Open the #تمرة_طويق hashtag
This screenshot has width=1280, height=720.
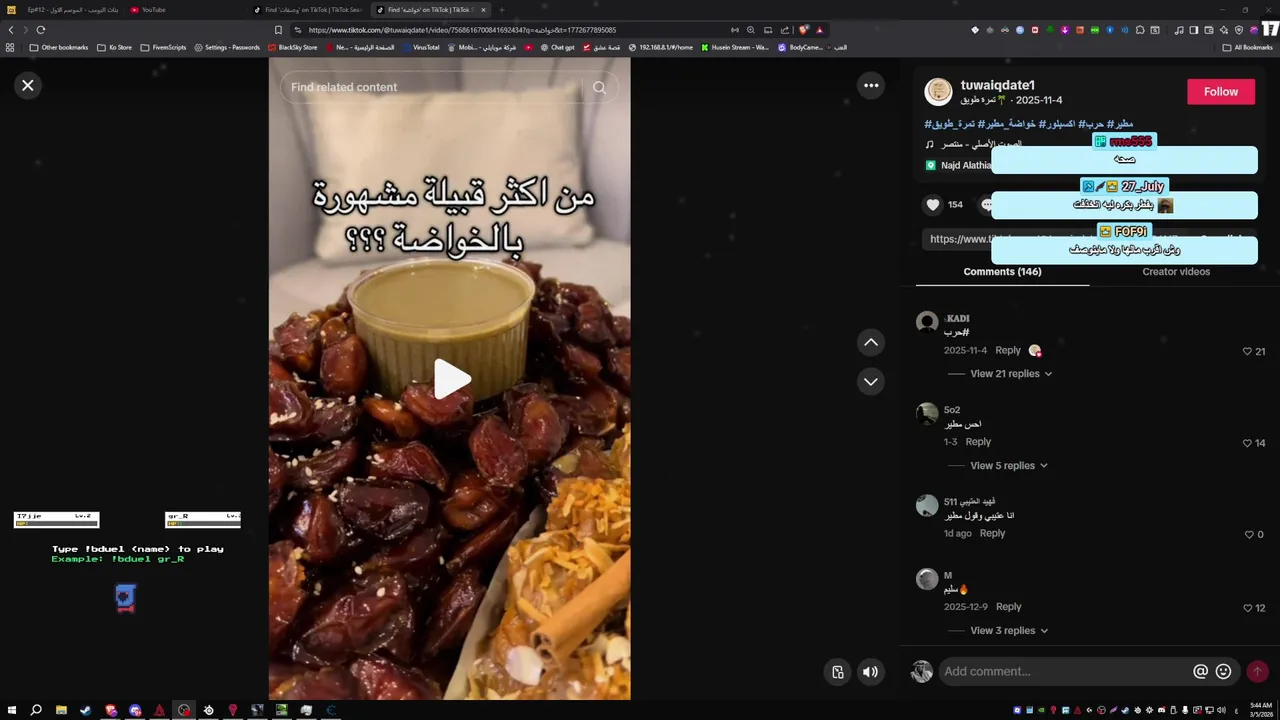pyautogui.click(x=950, y=124)
